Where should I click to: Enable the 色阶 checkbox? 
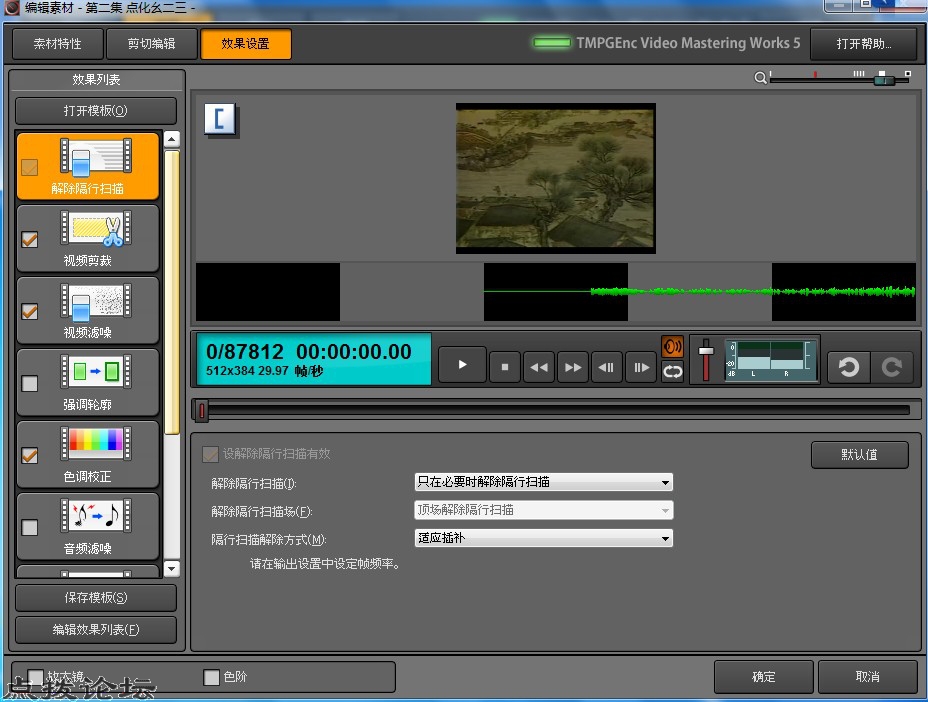pos(211,677)
